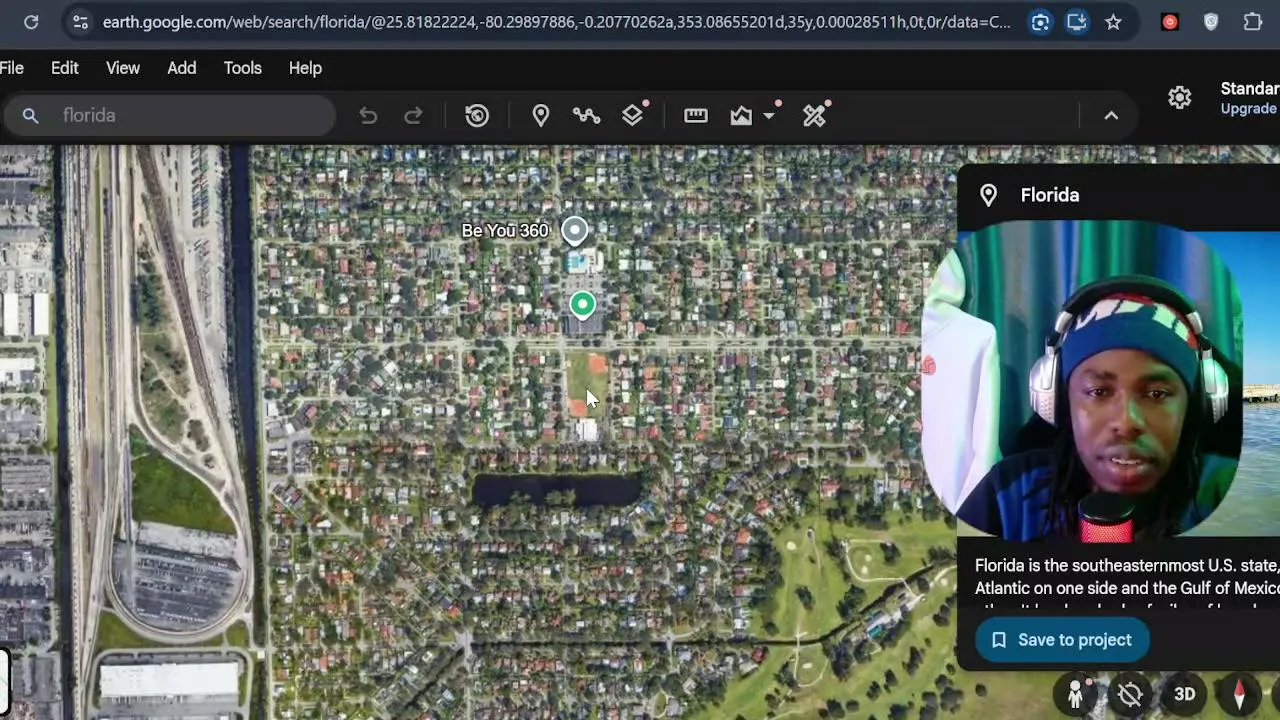Draw a path or polygon tool
This screenshot has height=720, width=1280.
(x=586, y=116)
